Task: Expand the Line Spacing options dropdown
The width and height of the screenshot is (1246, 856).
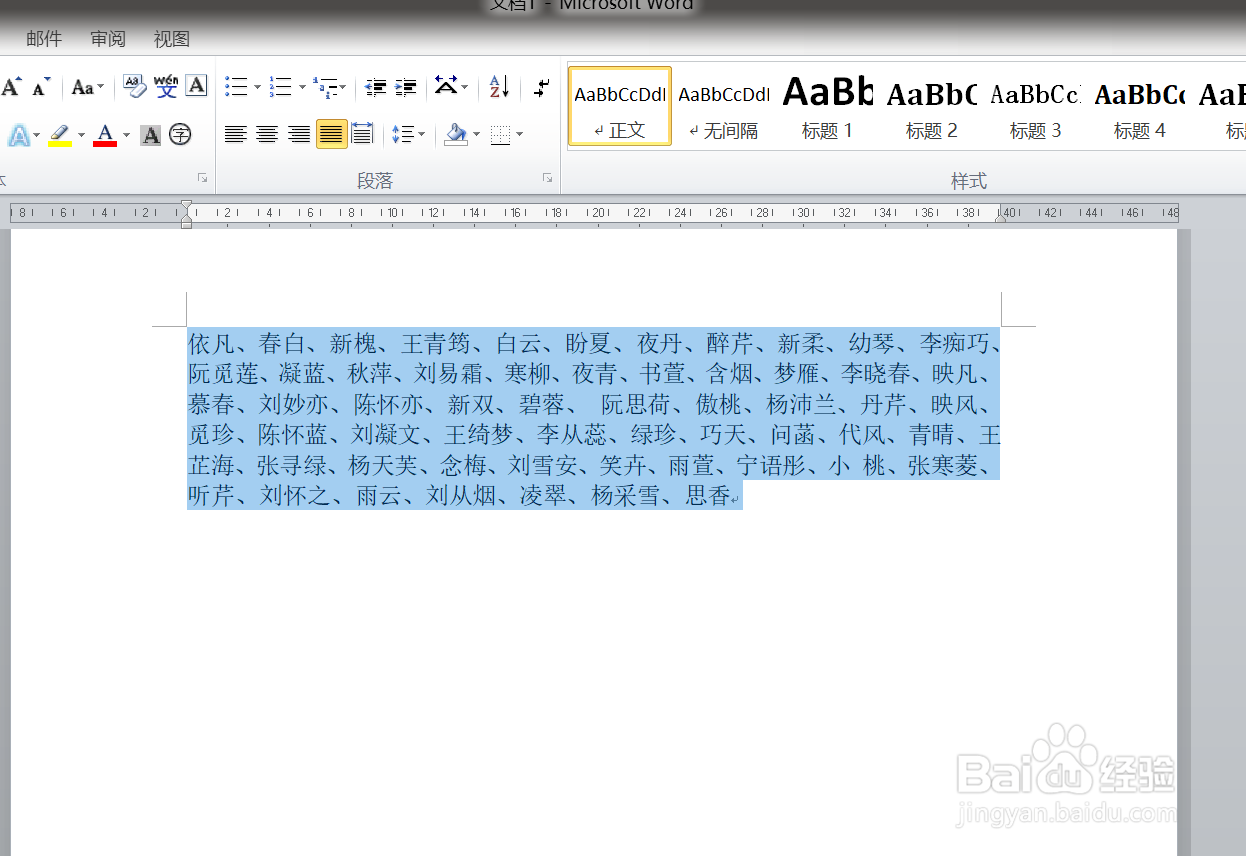Action: pos(421,133)
